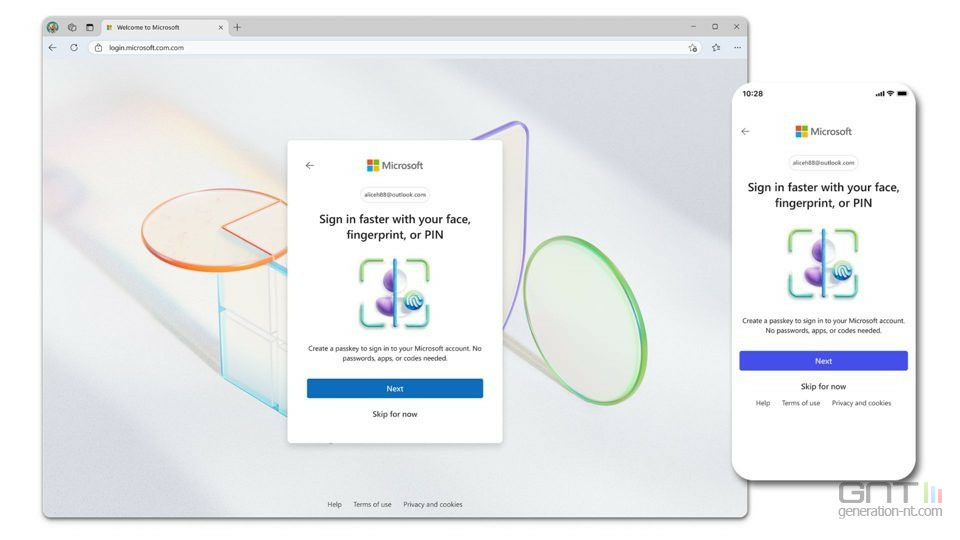960x540 pixels.
Task: Go back in the desktop sign-in dialog
Action: (310, 165)
